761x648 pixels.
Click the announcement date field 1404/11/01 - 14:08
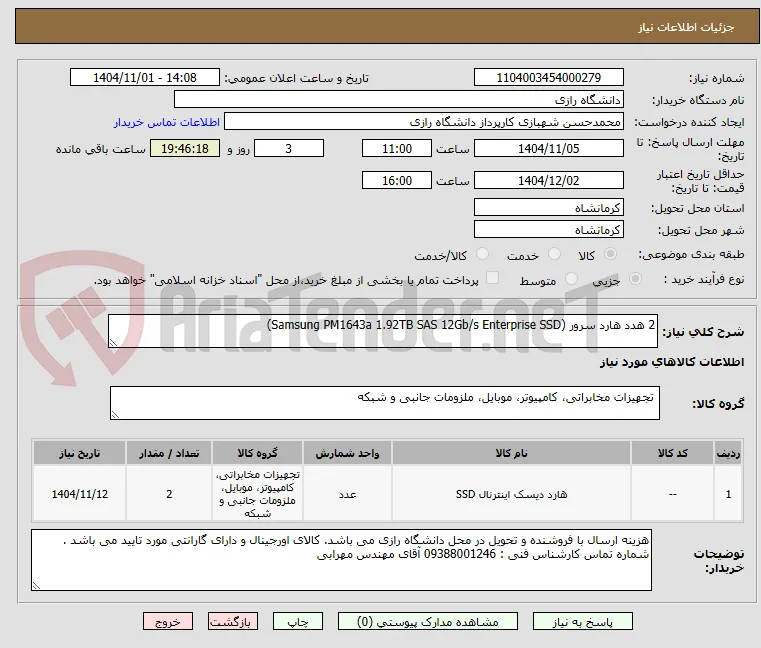[145, 78]
